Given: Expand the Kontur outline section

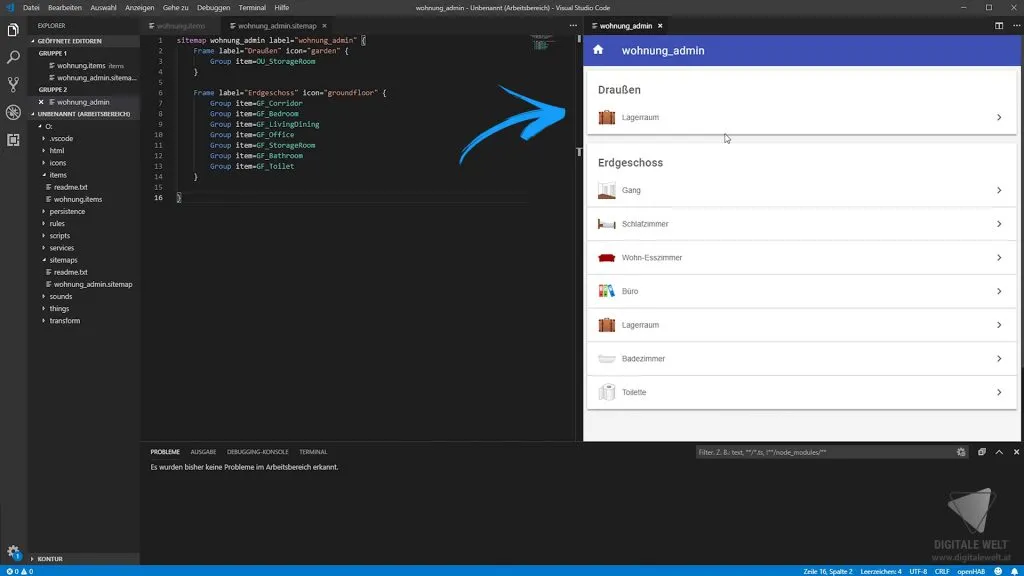Looking at the screenshot, I should (x=50, y=559).
